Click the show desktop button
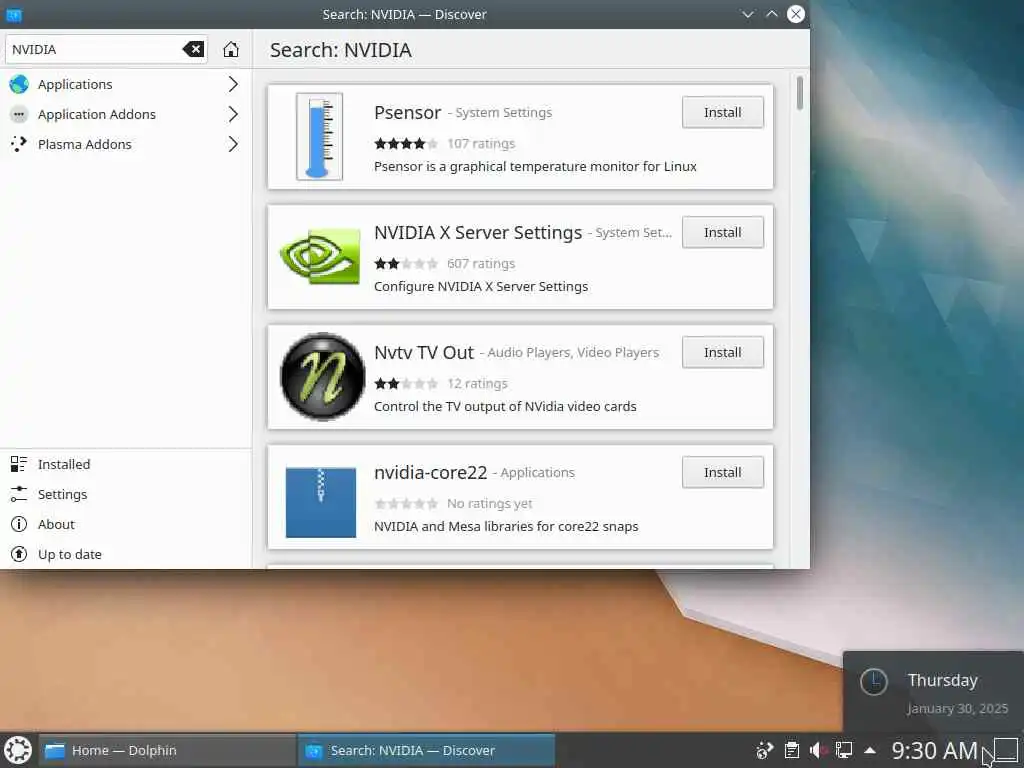The width and height of the screenshot is (1024, 768). (1006, 750)
